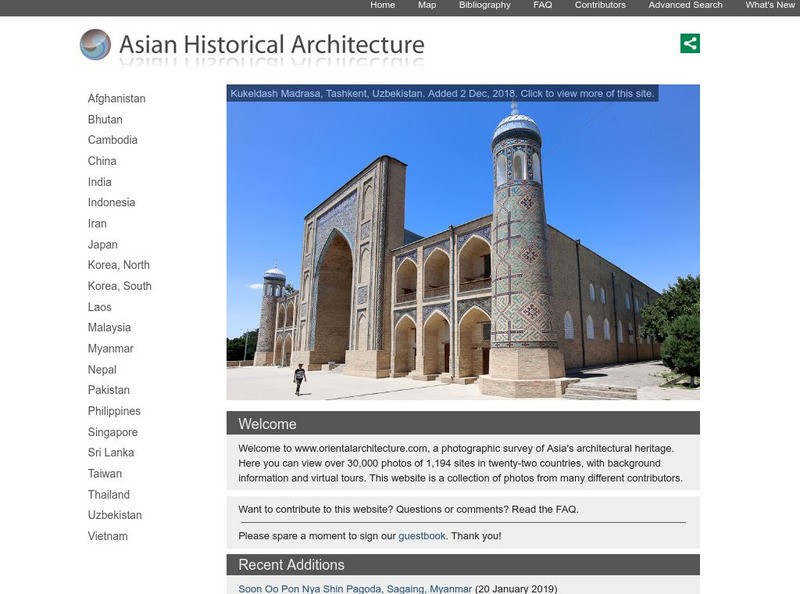This screenshot has width=800, height=594.
Task: Open the Cambodia country page
Action: point(112,140)
